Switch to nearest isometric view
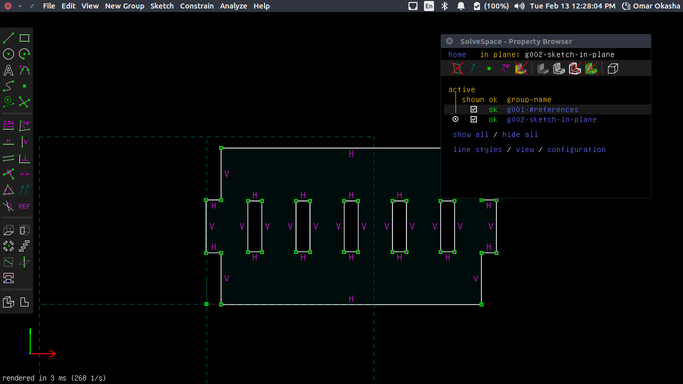The height and width of the screenshot is (384, 683). 8,302
